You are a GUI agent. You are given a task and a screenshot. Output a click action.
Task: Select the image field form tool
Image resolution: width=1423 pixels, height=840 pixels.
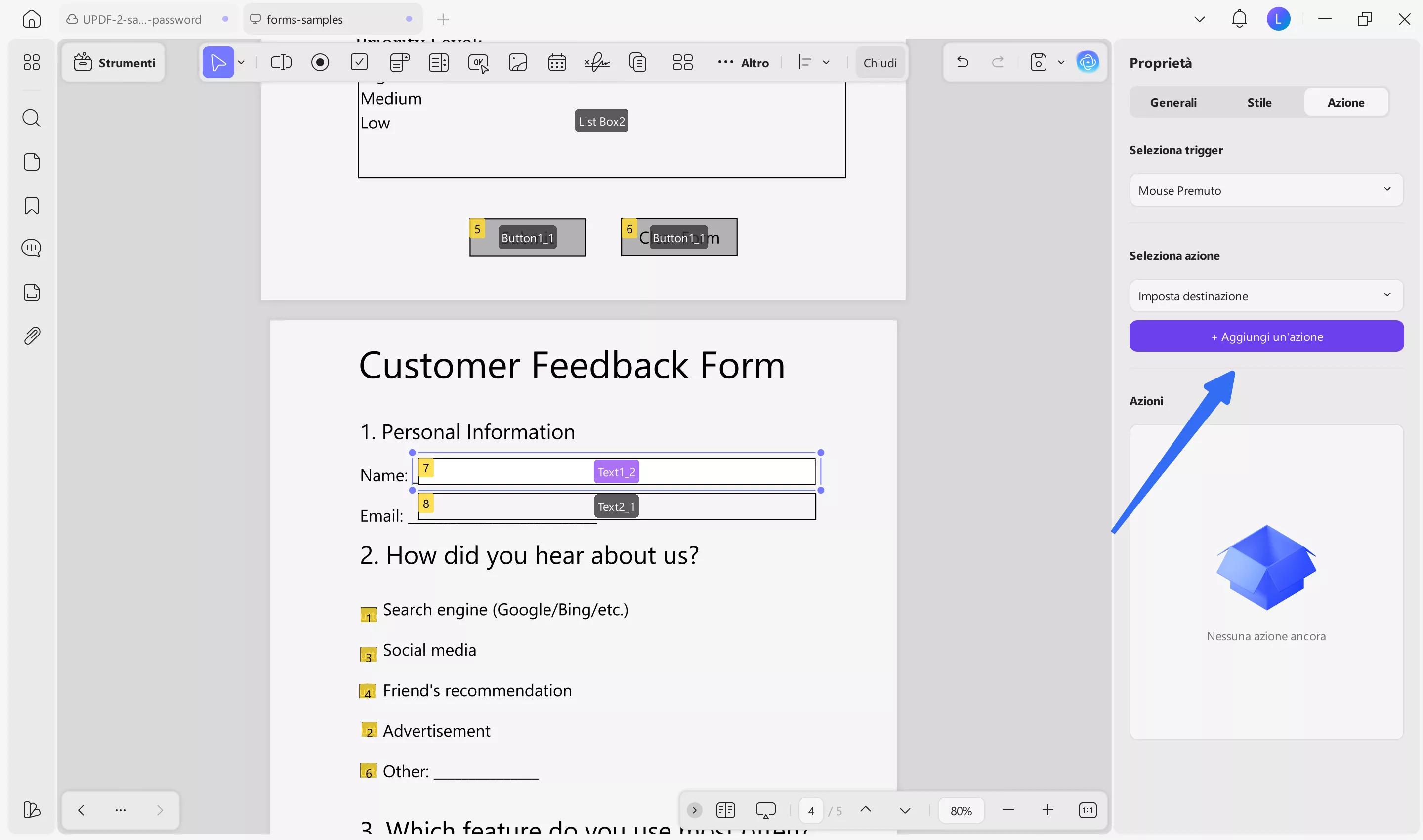tap(518, 62)
